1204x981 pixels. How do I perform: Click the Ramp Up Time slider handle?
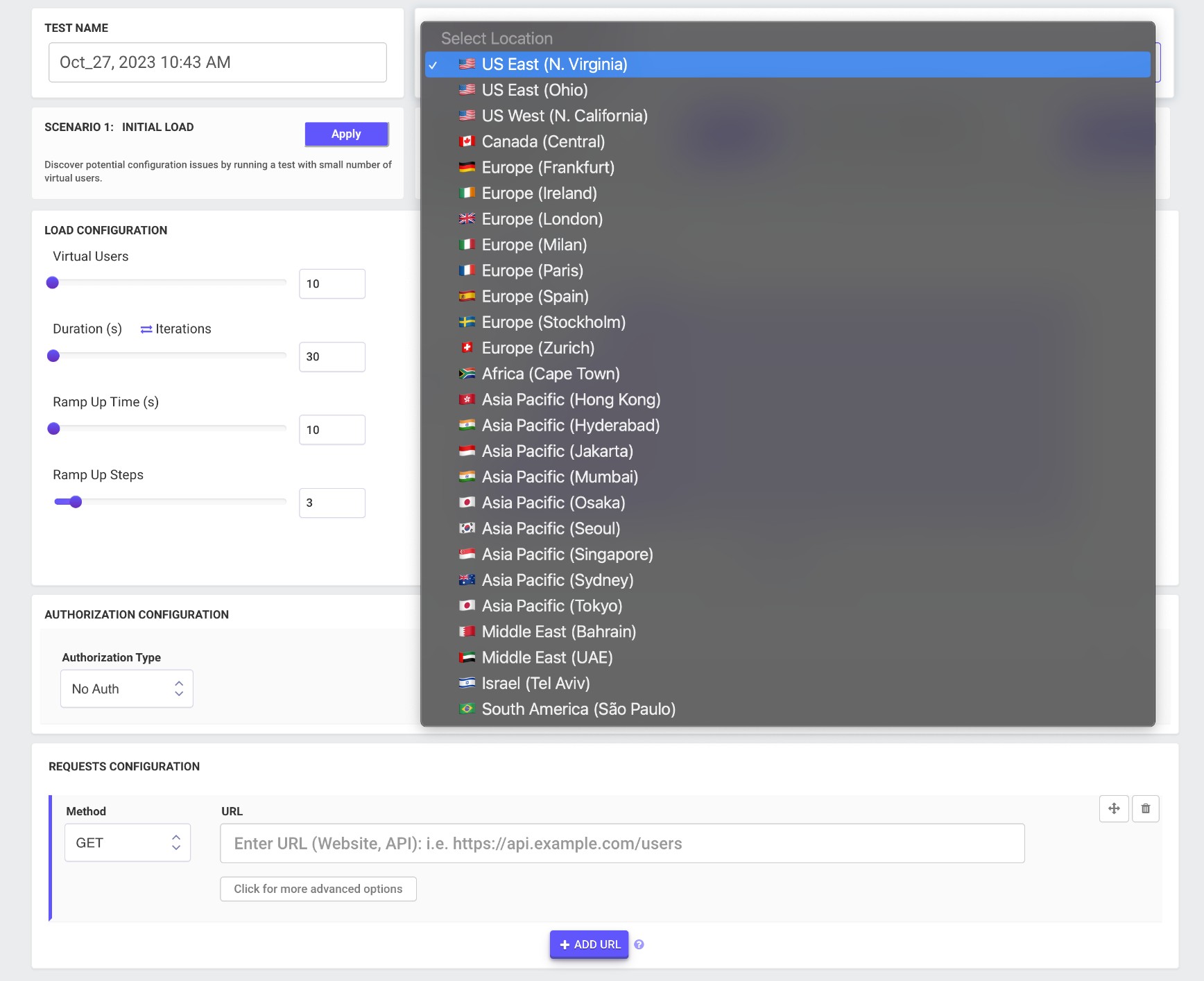[x=53, y=428]
